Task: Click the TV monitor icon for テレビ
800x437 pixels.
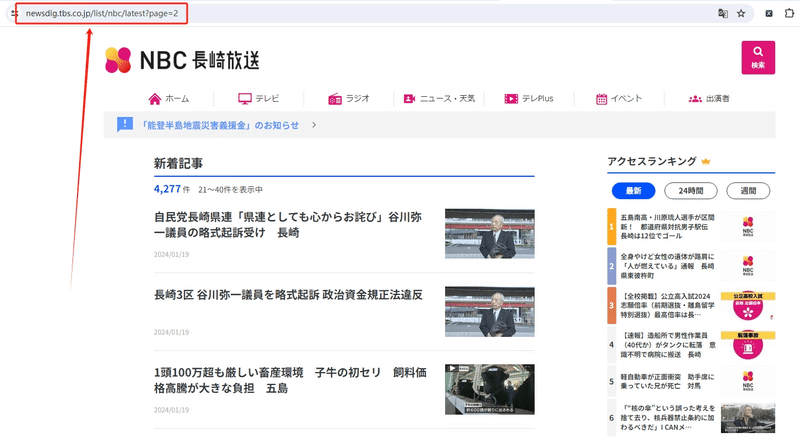Action: pyautogui.click(x=245, y=99)
